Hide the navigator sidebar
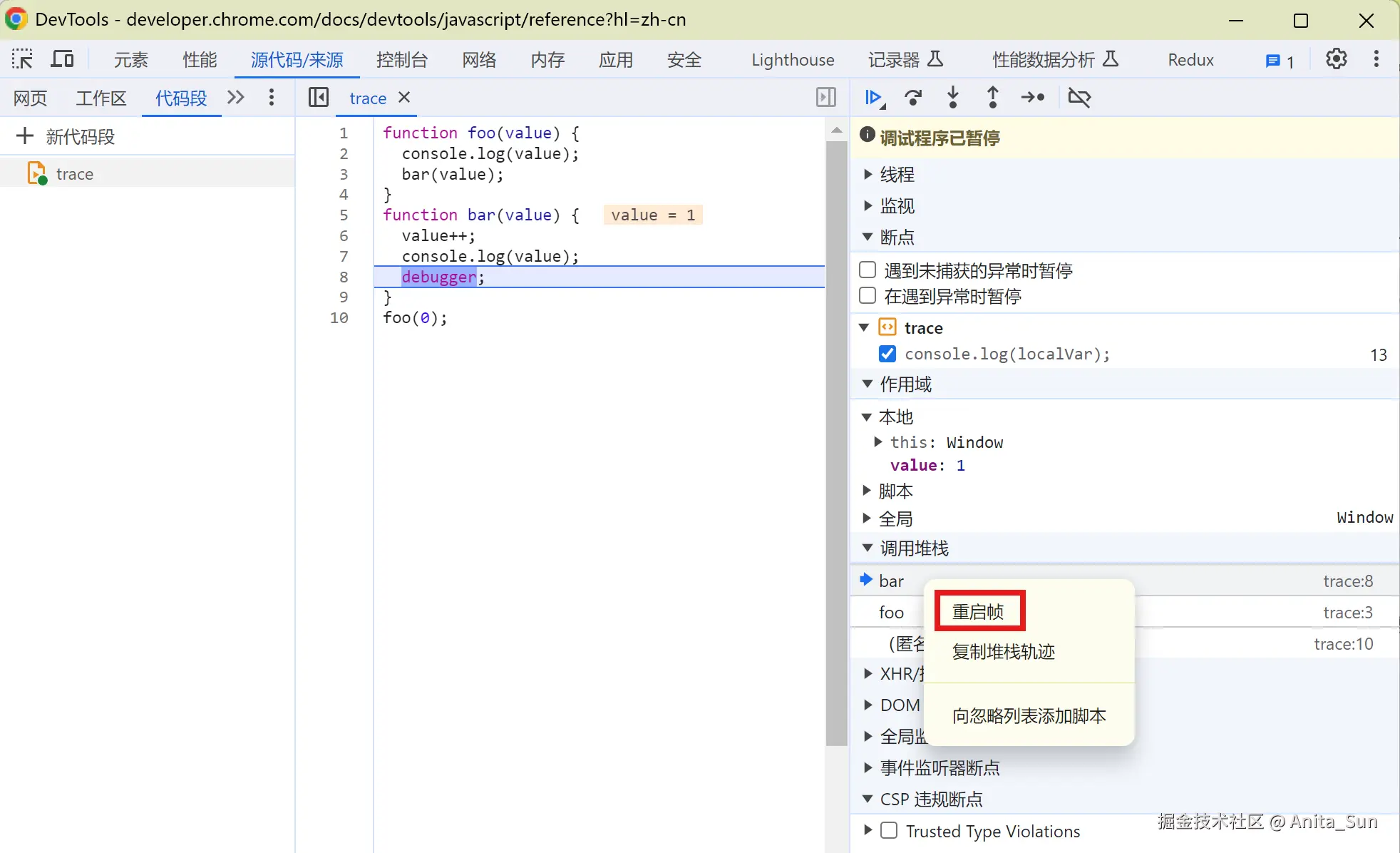Image resolution: width=1400 pixels, height=853 pixels. click(x=319, y=98)
